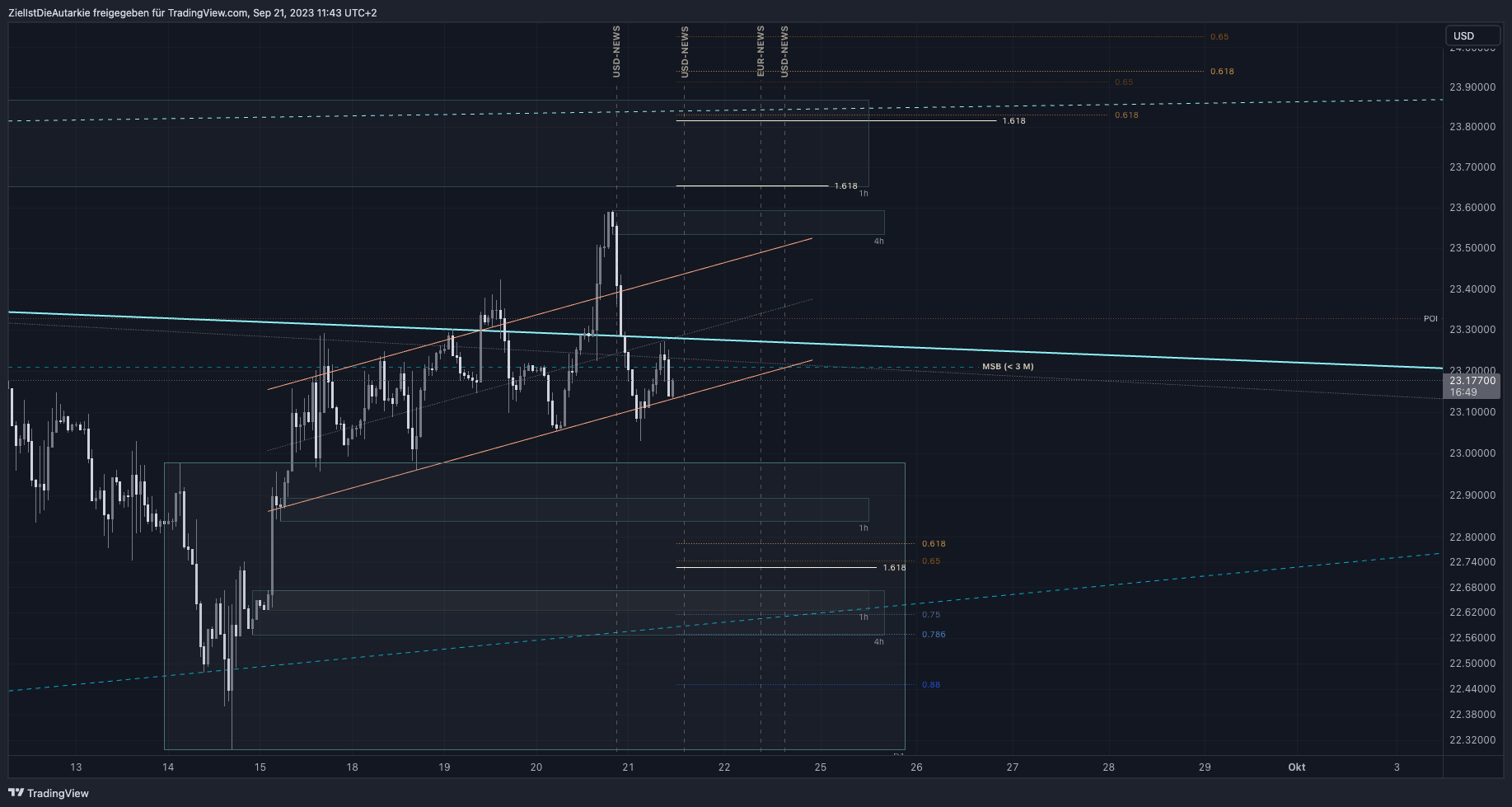Select the 22.90000 price axis label
Viewport: 1512px width, 807px height.
point(1472,495)
